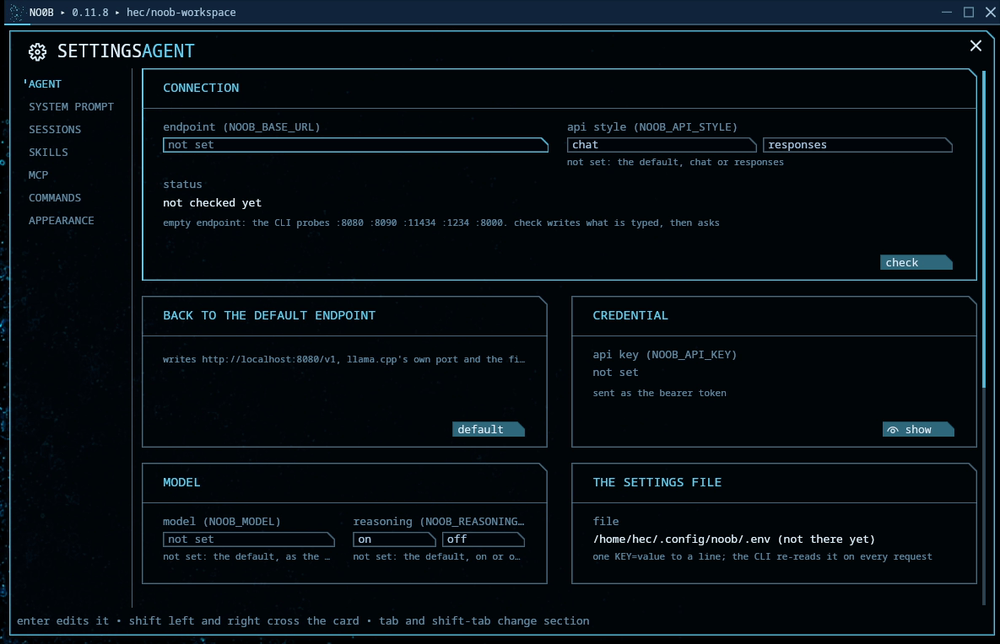Click the 'status' label in CONNECTION
This screenshot has width=1000, height=644.
tap(182, 184)
